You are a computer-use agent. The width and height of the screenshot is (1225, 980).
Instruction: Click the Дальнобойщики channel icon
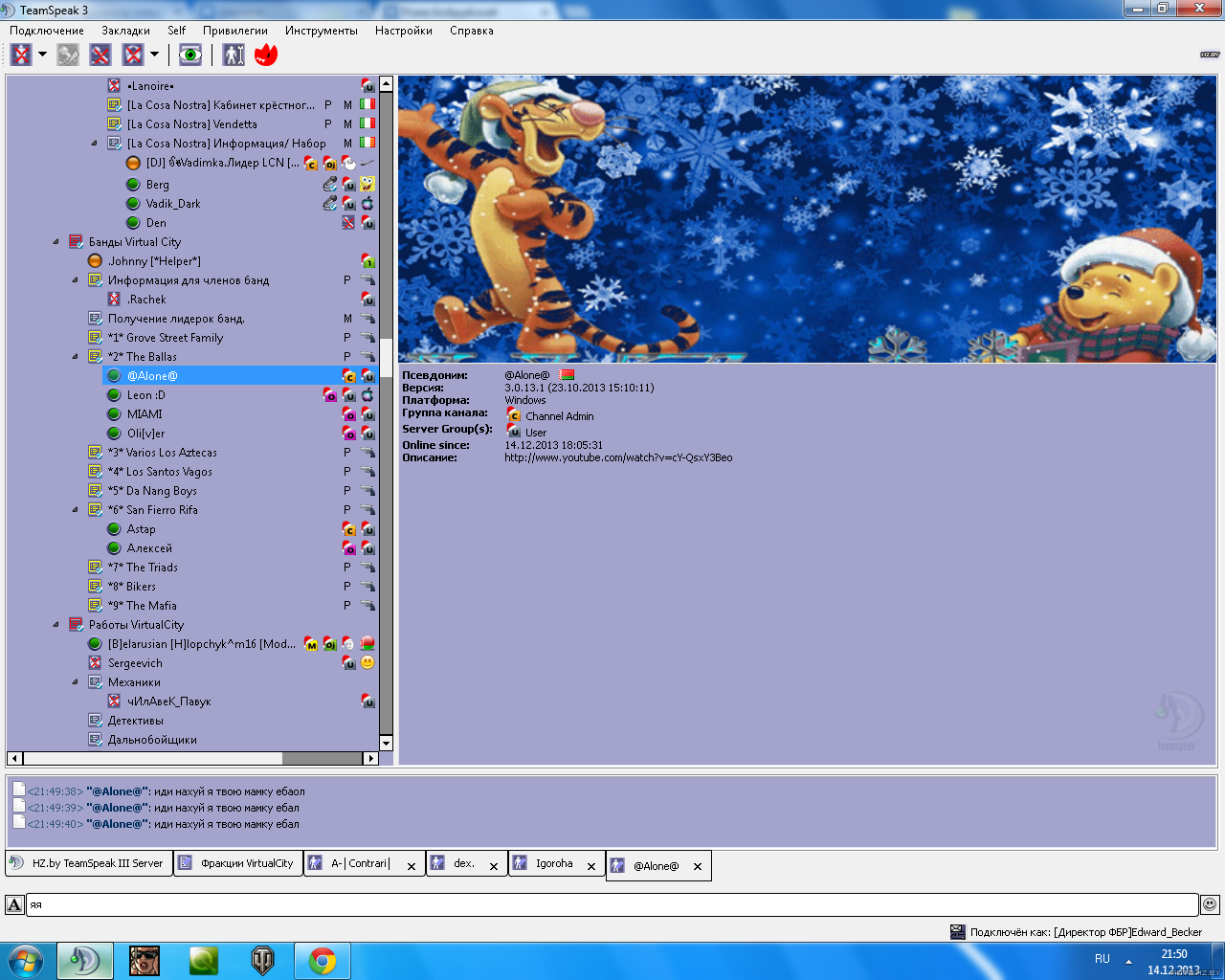pos(95,740)
